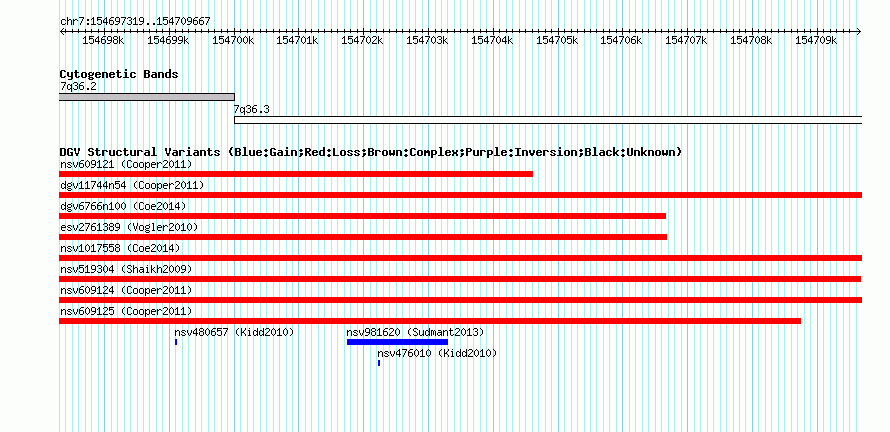Image resolution: width=890 pixels, height=432 pixels.
Task: Open esv2761389 (Vogler2010) variant label
Action: click(129, 228)
